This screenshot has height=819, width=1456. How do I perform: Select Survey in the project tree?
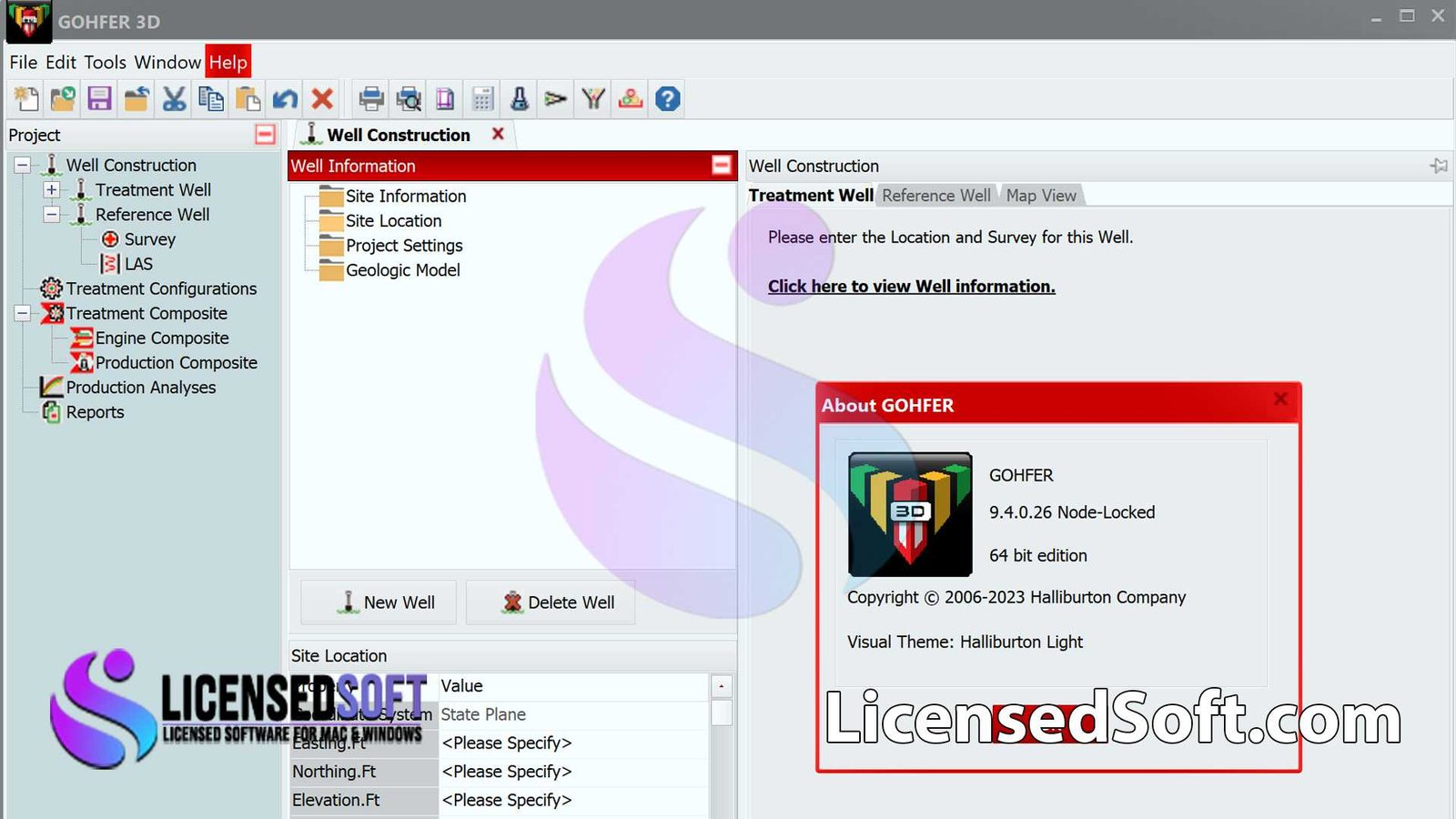click(149, 239)
